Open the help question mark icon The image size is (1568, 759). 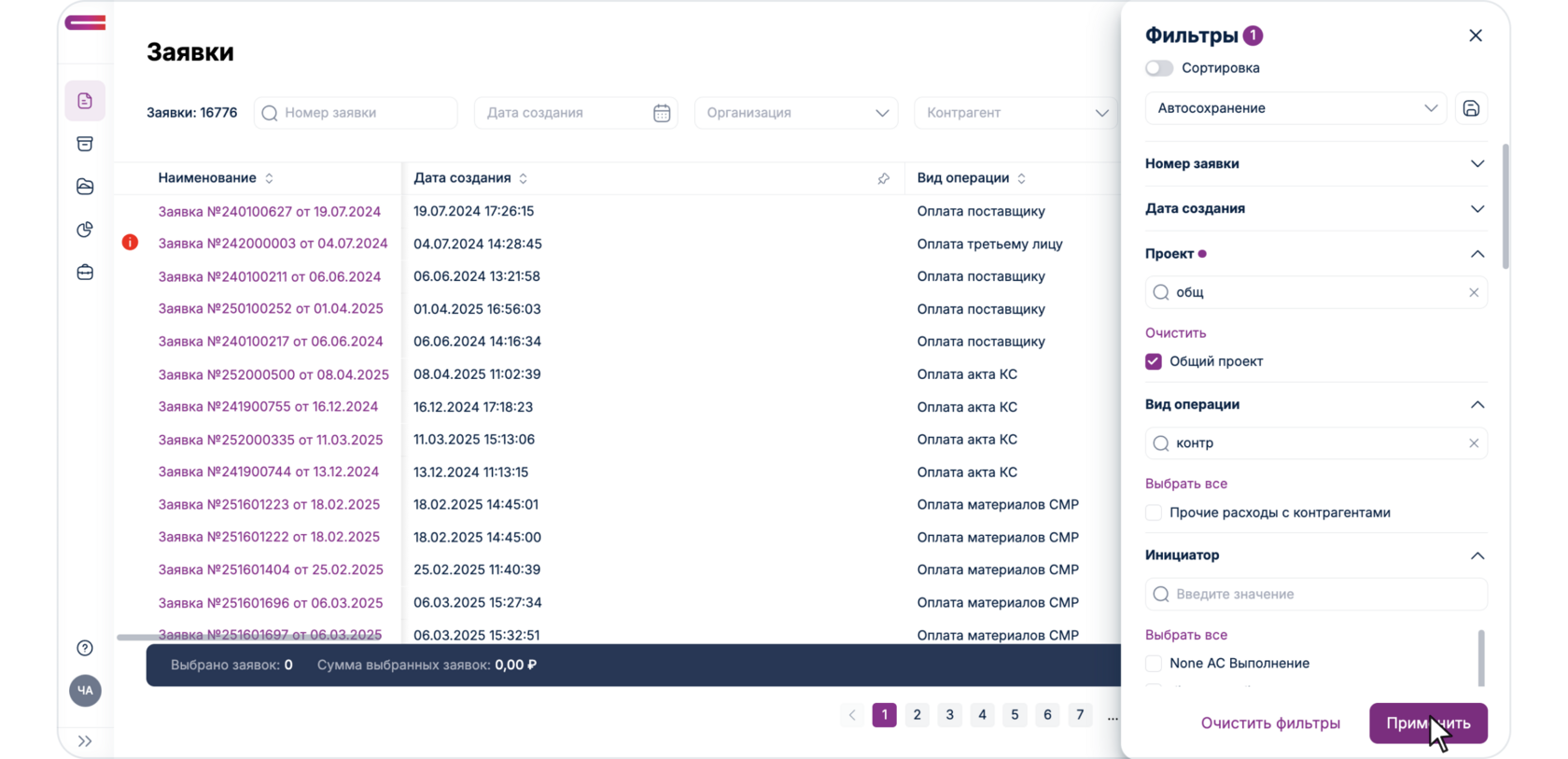(x=85, y=648)
